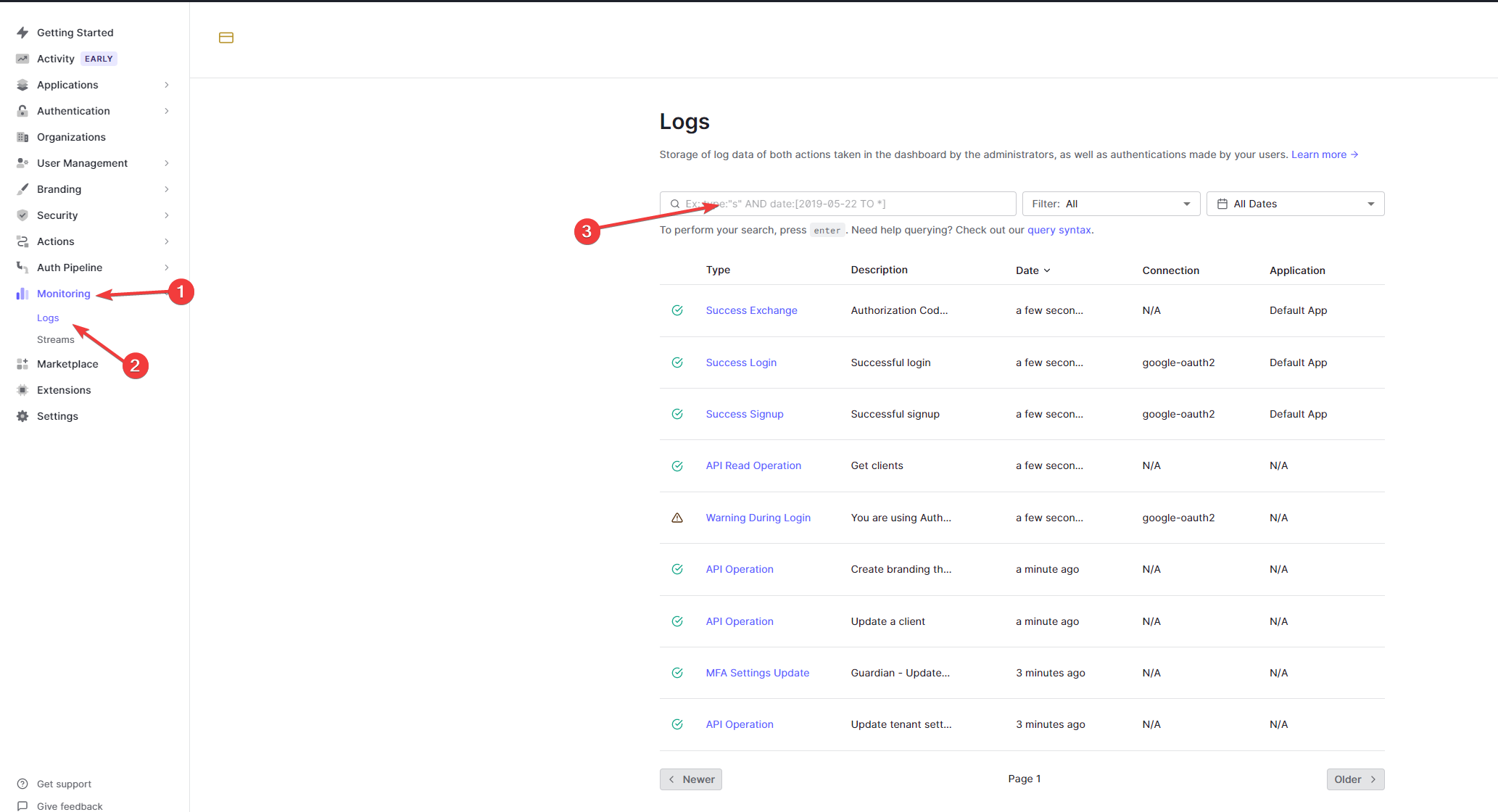Screen dimensions: 1498x812
Task: Click the Authentication lock icon
Action: pos(22,111)
